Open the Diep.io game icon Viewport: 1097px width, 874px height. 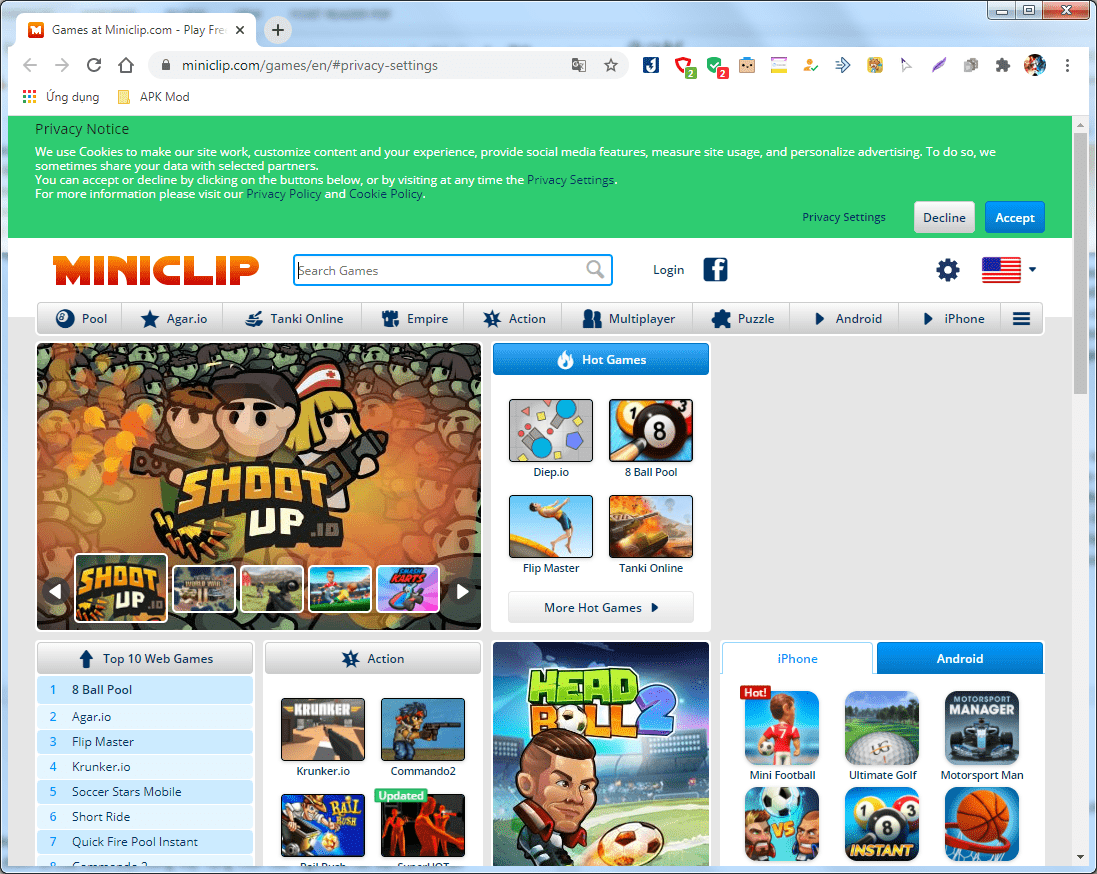tap(551, 430)
